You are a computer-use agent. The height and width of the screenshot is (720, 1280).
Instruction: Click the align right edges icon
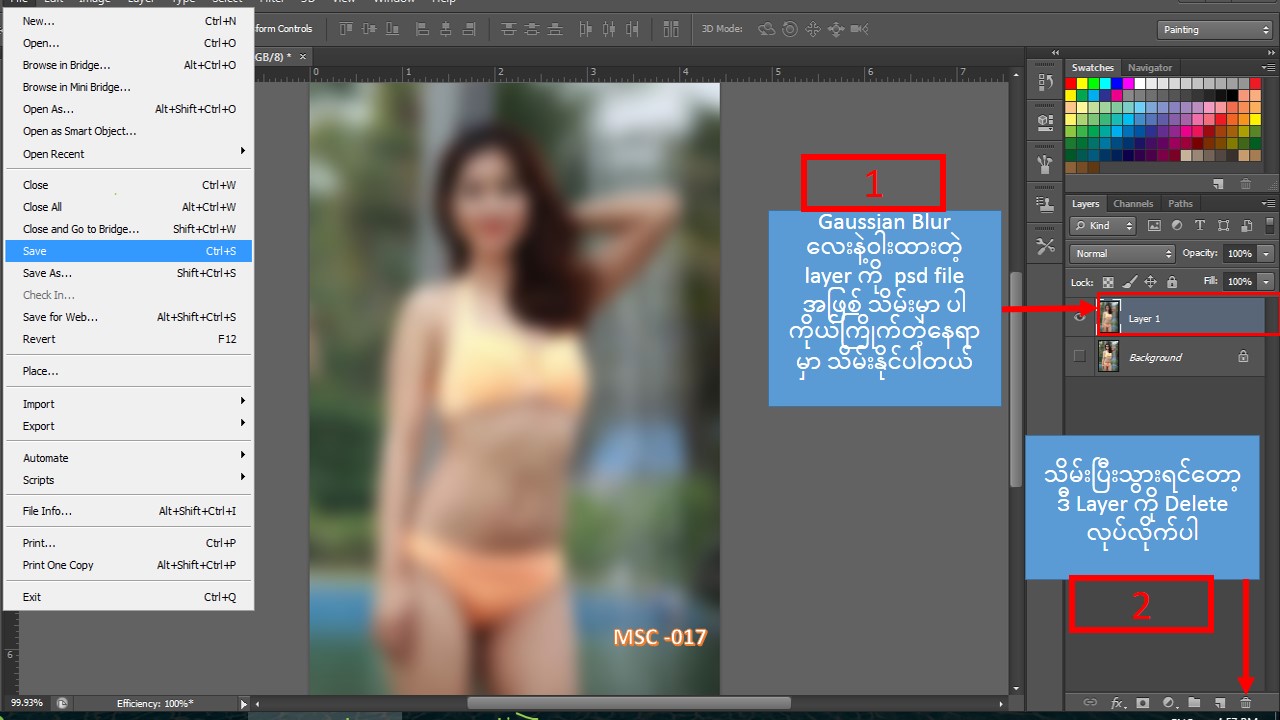(469, 29)
